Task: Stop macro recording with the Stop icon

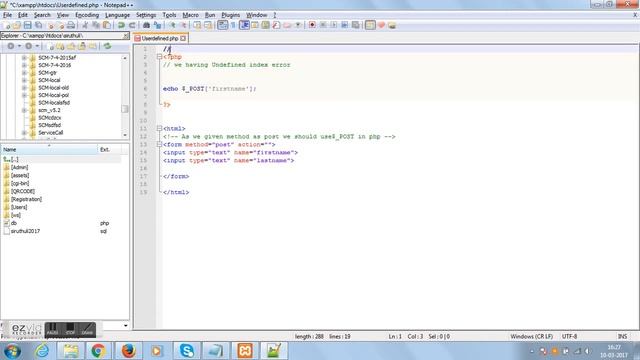Action: [x=323, y=25]
